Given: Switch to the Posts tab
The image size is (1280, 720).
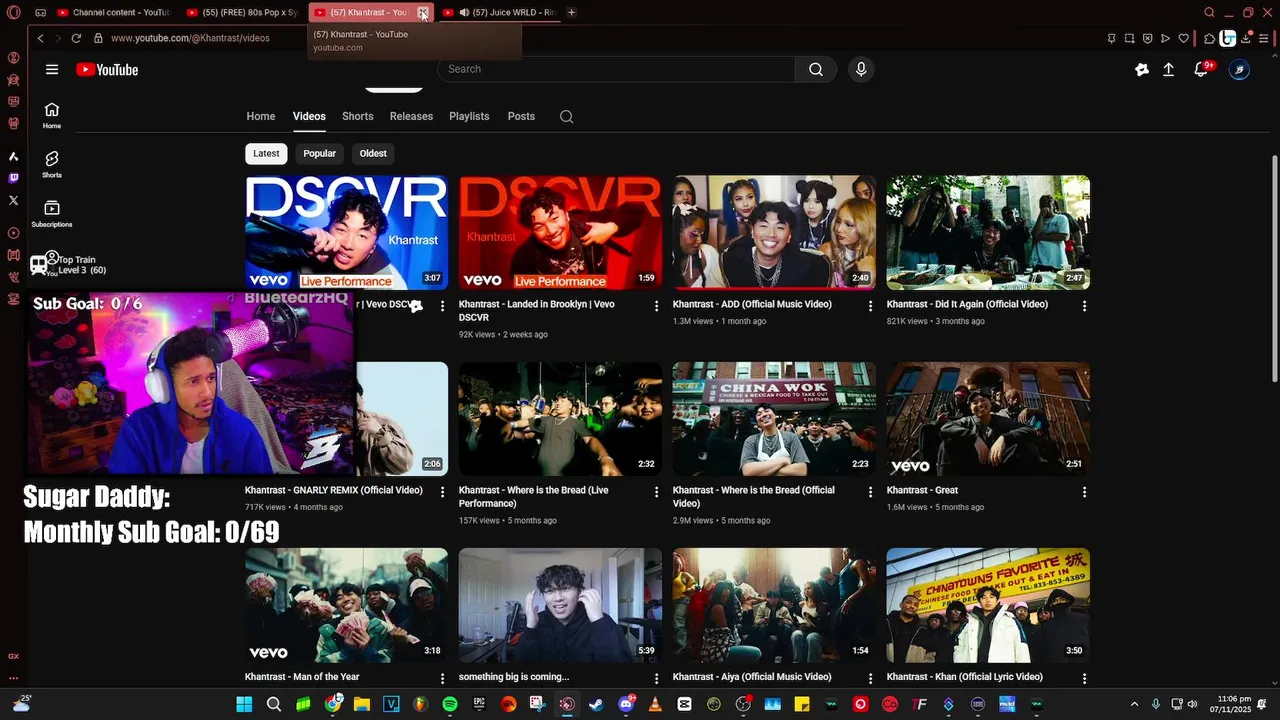Looking at the screenshot, I should 521,116.
